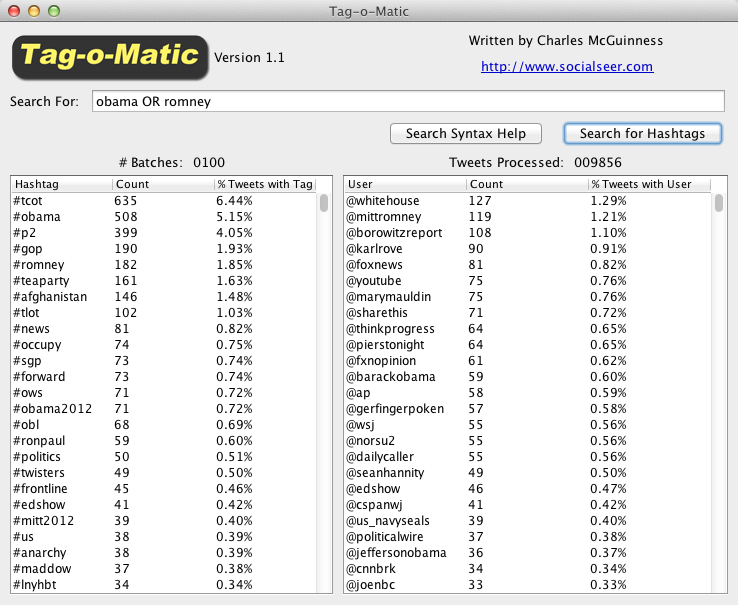Select the @sharethis user row
This screenshot has width=738, height=605.
528,313
